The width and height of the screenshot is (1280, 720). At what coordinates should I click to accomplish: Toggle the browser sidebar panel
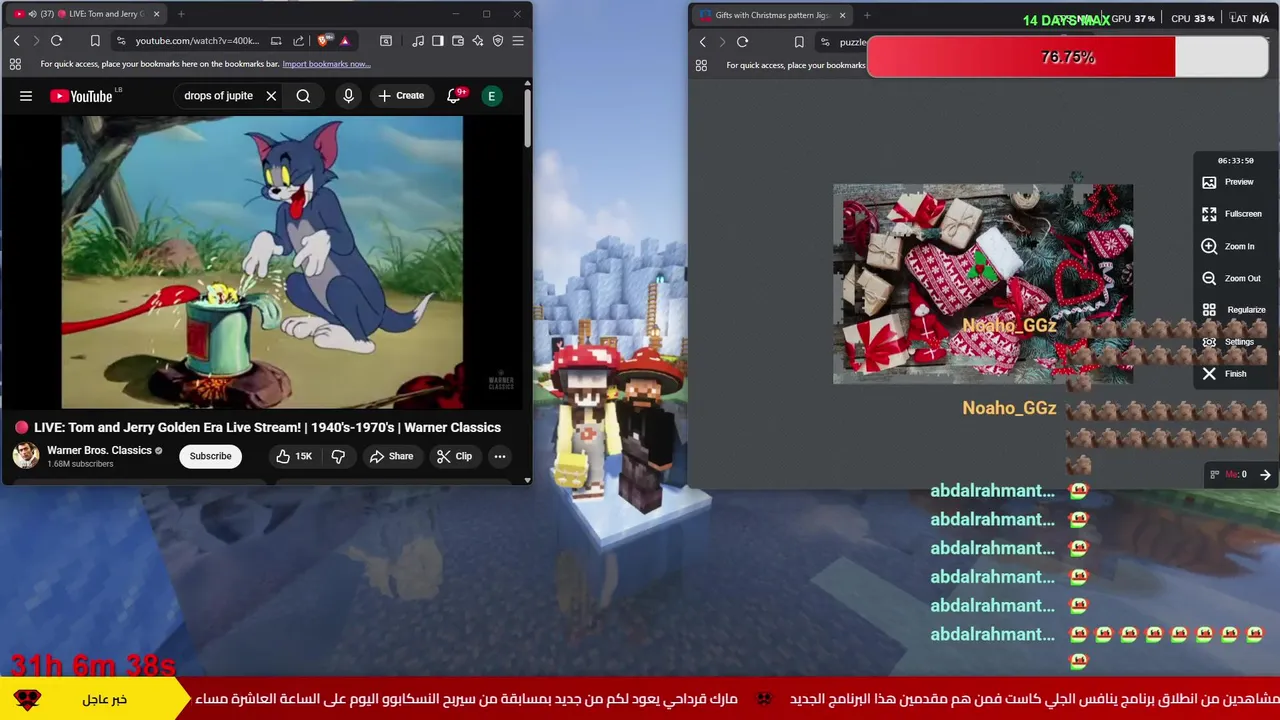tap(438, 41)
